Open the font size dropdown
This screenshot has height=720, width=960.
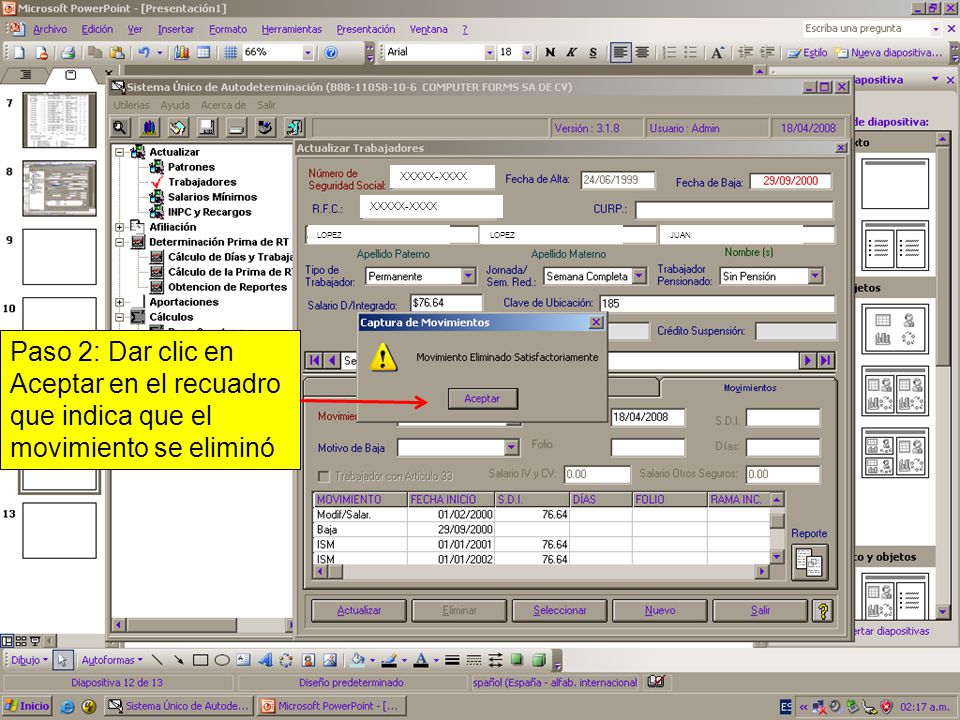point(527,53)
